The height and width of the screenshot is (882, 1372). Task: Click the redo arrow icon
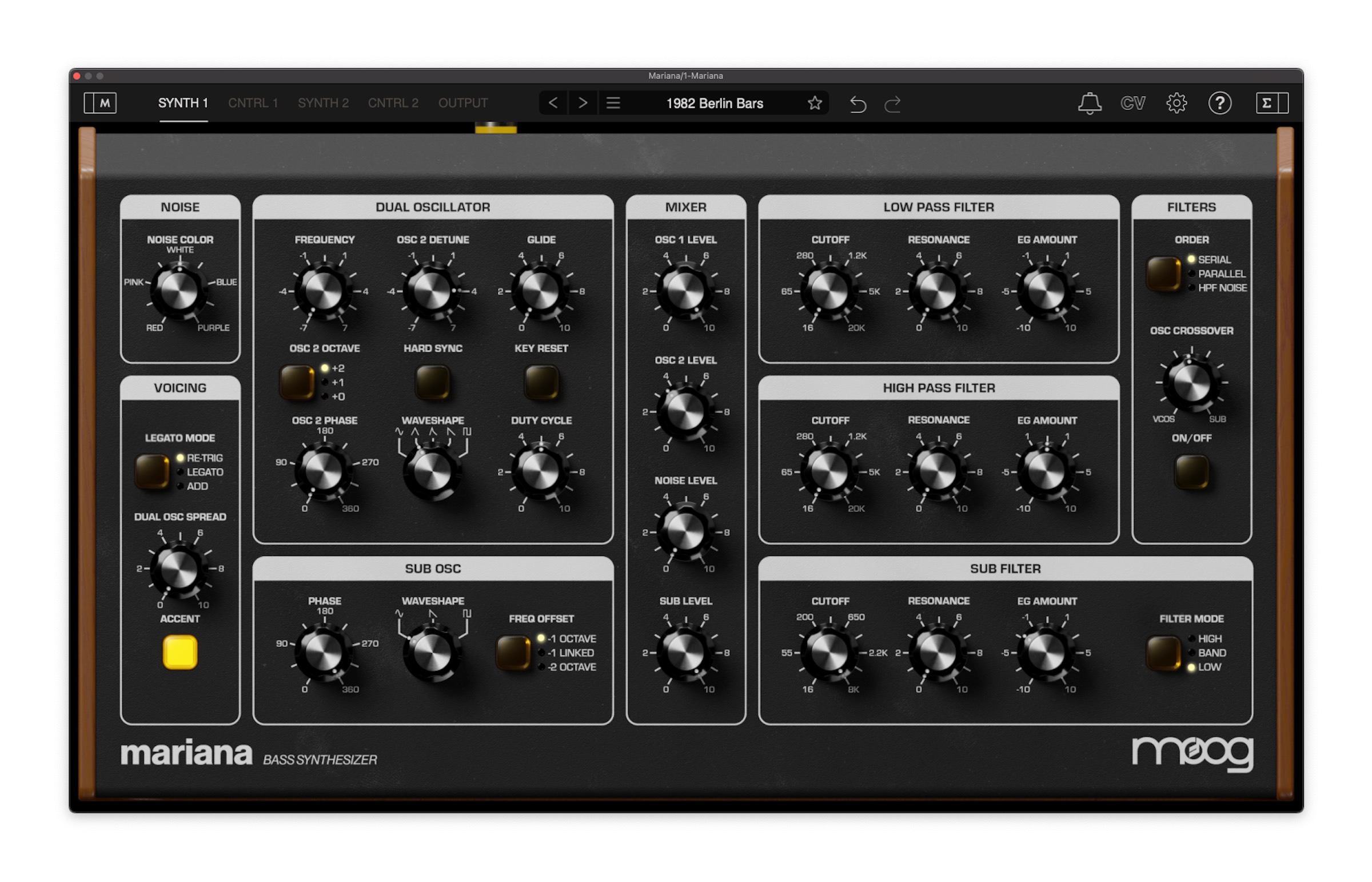[x=892, y=104]
